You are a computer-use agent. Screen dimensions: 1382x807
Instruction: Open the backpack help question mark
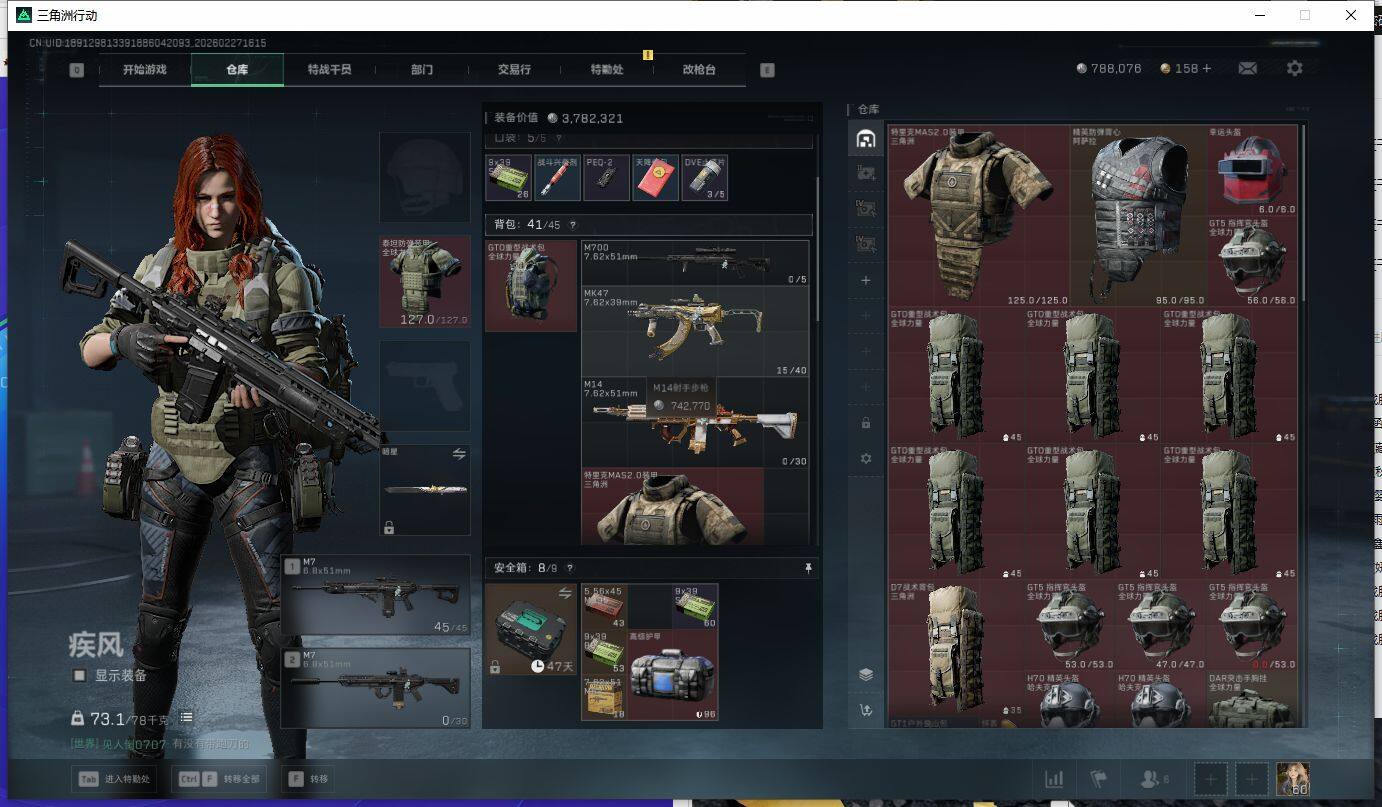pos(573,225)
